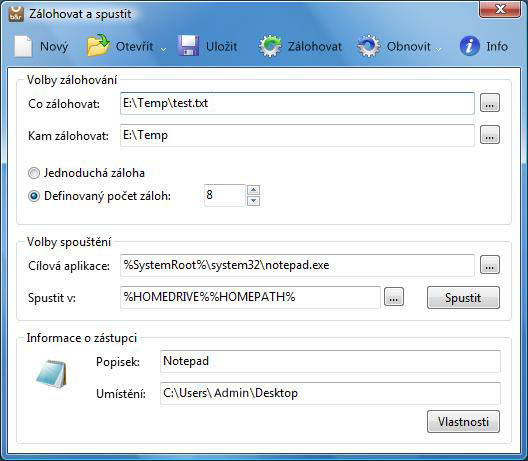
Task: Click the Info blue circle icon
Action: tap(469, 46)
